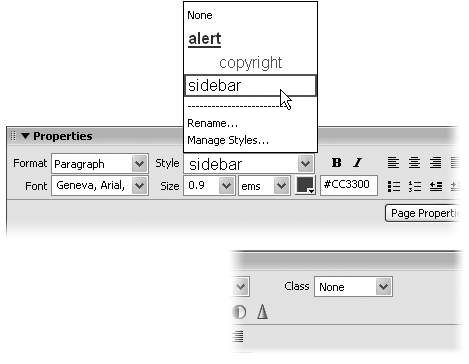This screenshot has width=469, height=364.
Task: Choose copyright style from list
Action: coord(251,62)
